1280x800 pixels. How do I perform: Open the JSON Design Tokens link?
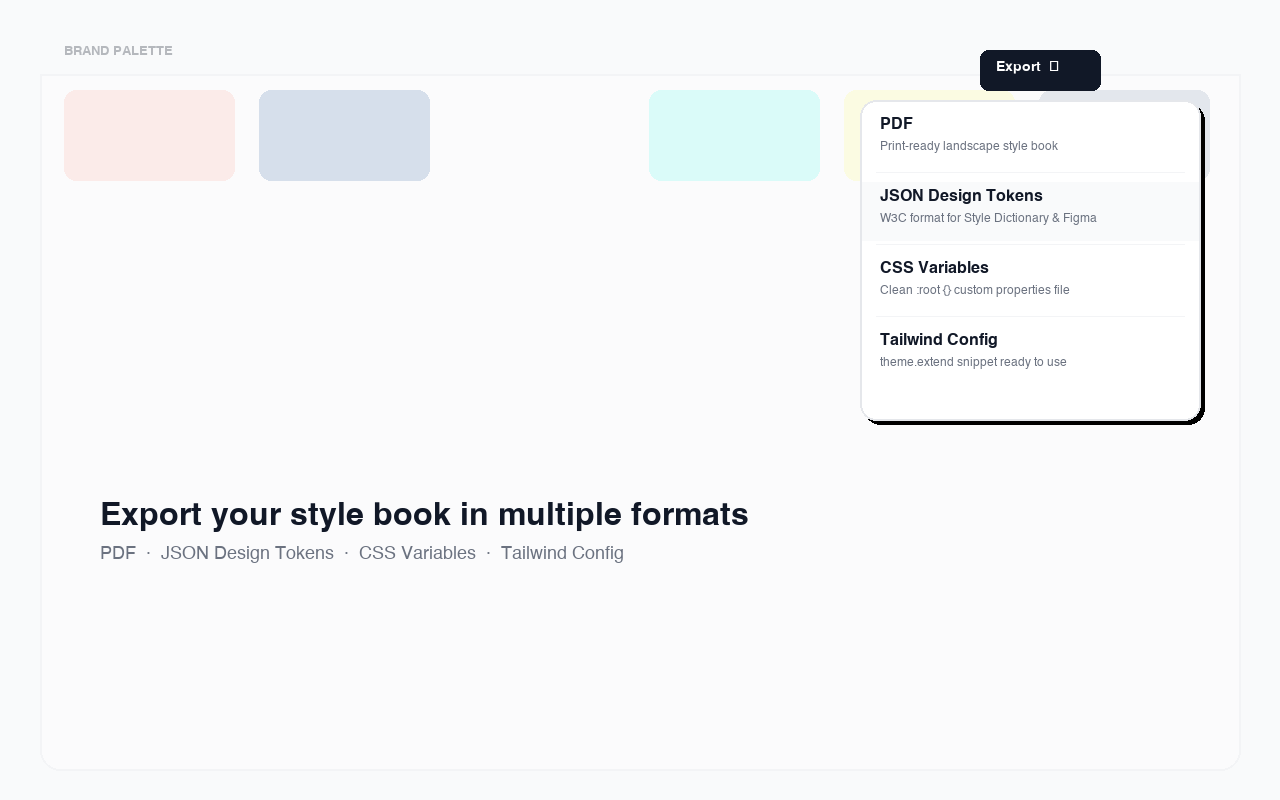pyautogui.click(x=247, y=552)
